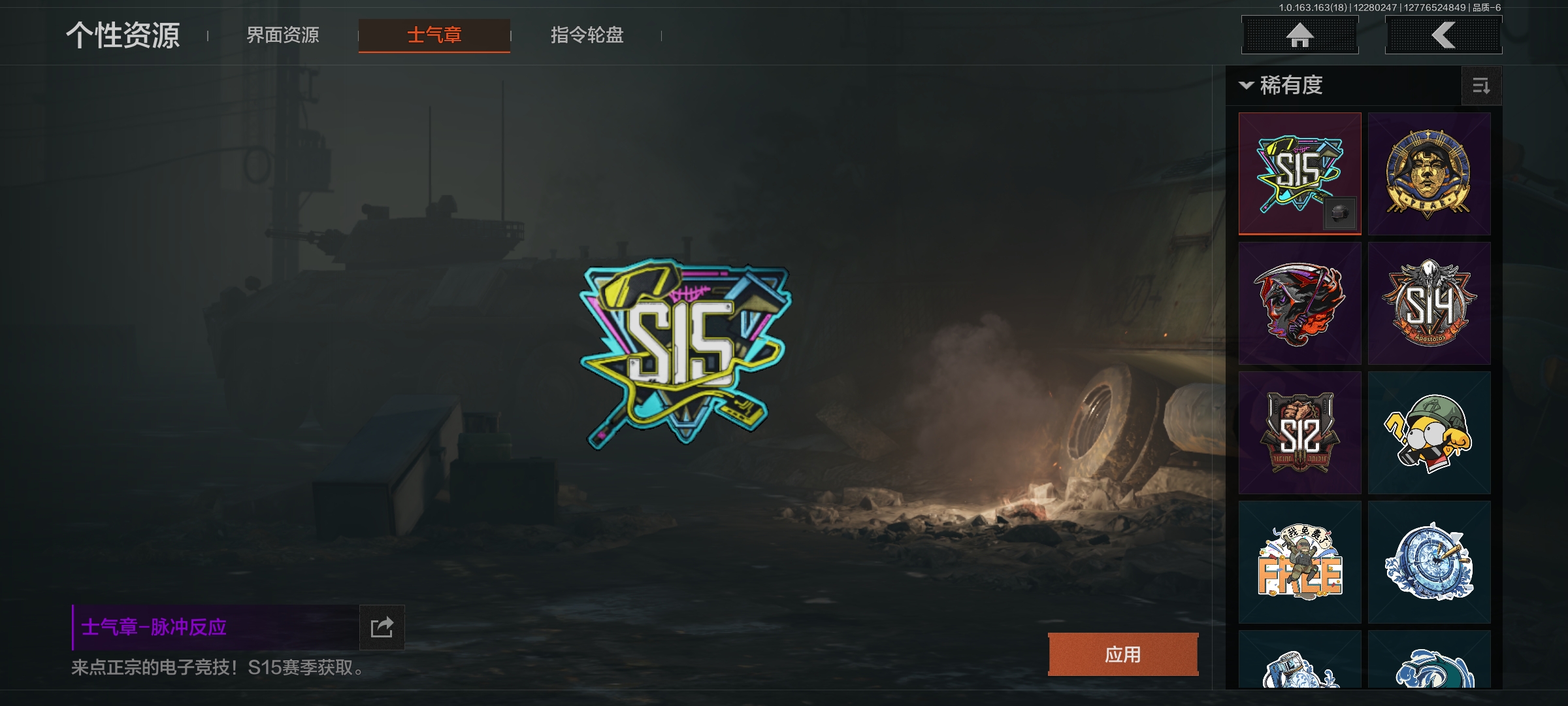Share the 脉冲反应 badge via share icon

(x=382, y=628)
